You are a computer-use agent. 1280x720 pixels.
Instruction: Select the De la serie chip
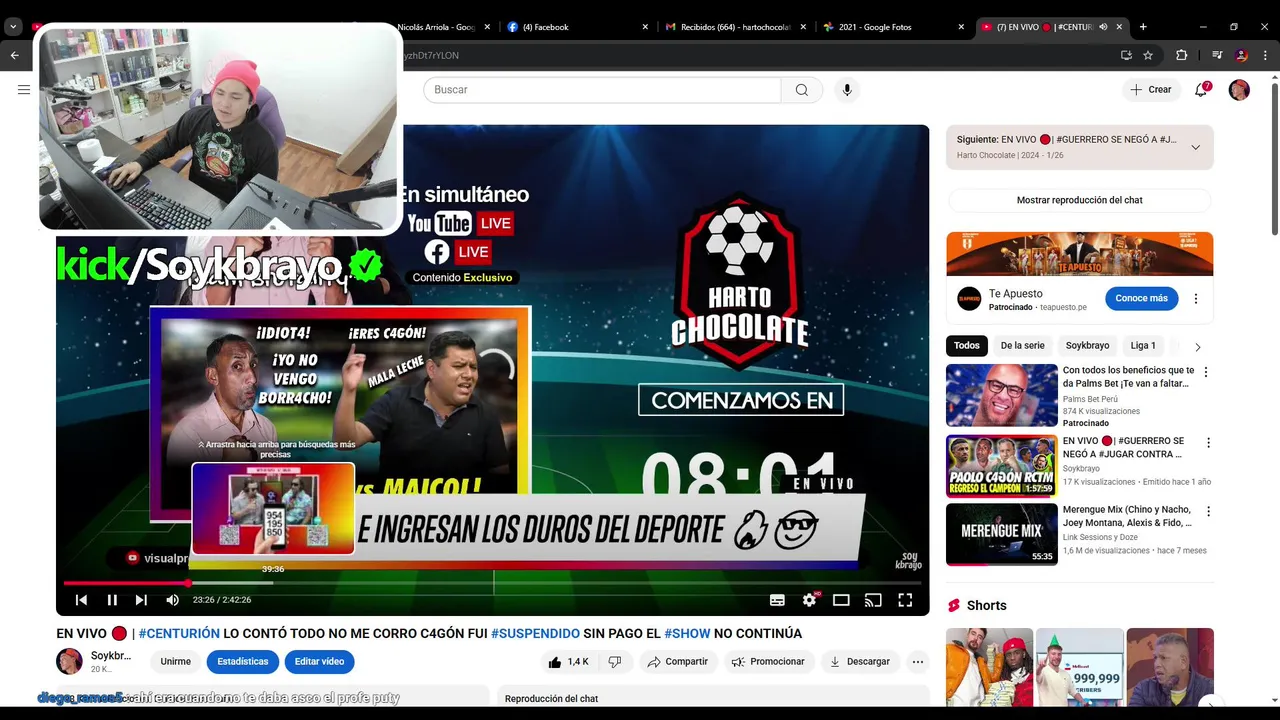(1022, 346)
